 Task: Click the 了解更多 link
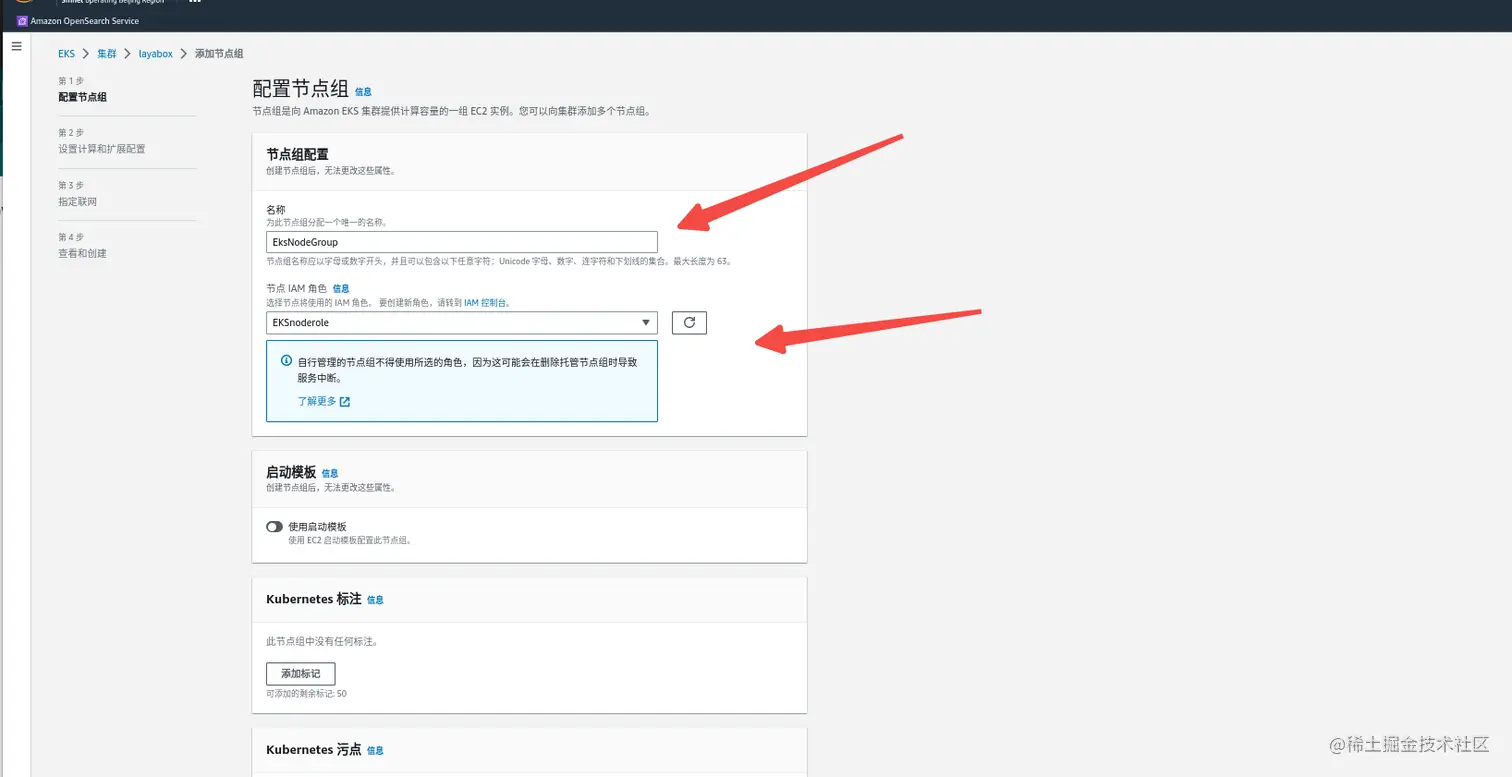(316, 401)
